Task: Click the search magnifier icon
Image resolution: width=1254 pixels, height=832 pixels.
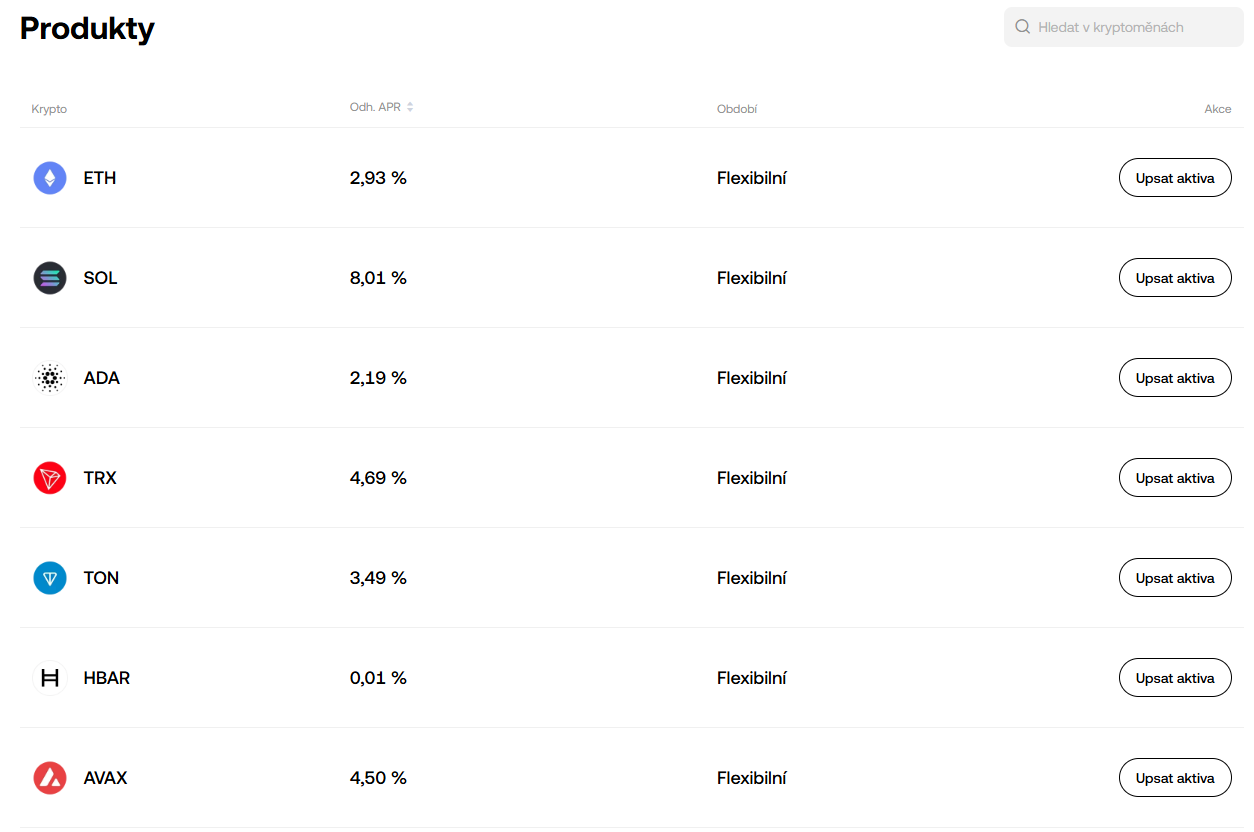Action: [1022, 27]
